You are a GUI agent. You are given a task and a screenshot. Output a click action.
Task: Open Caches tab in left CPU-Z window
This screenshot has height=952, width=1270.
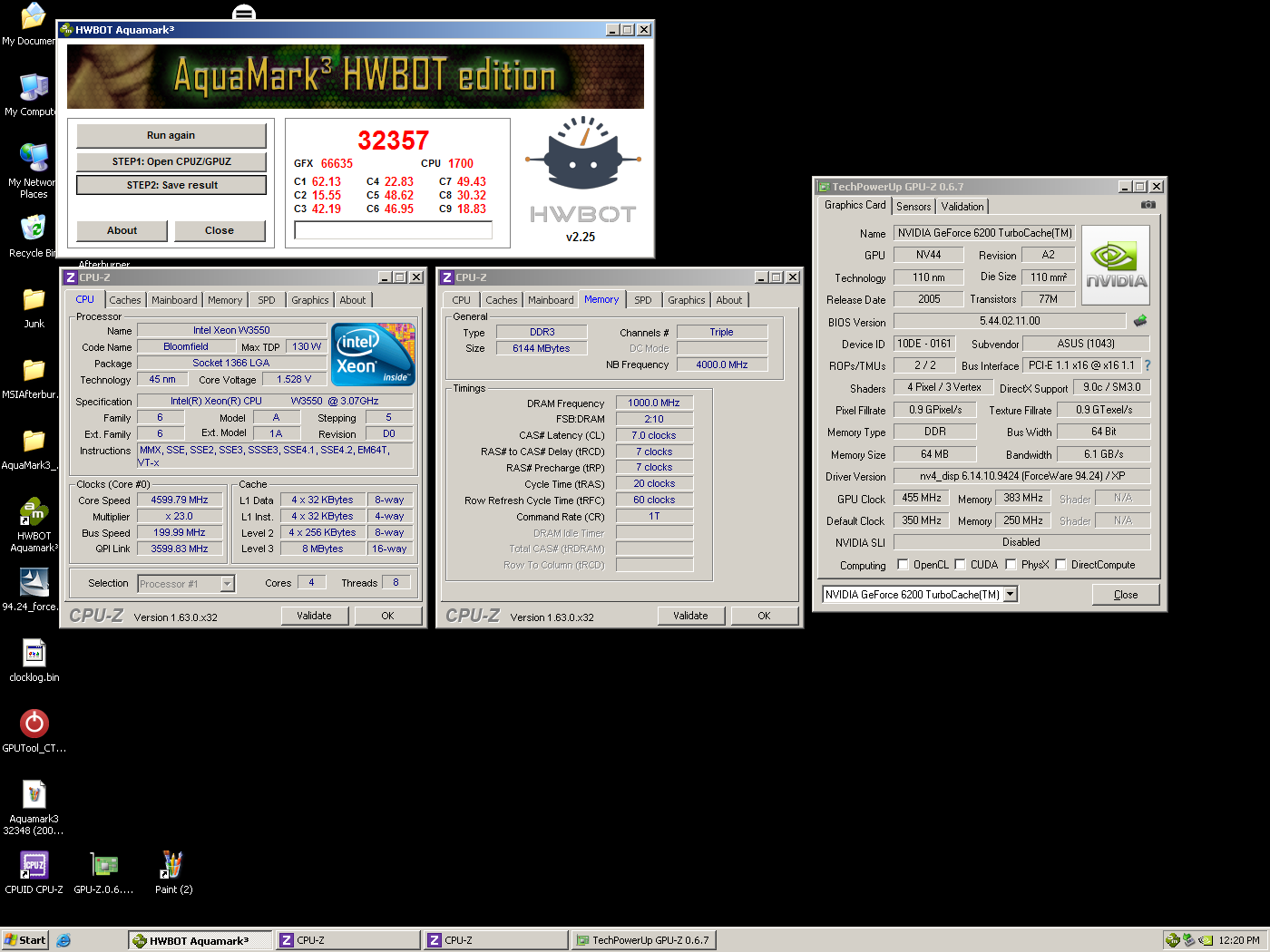(125, 300)
